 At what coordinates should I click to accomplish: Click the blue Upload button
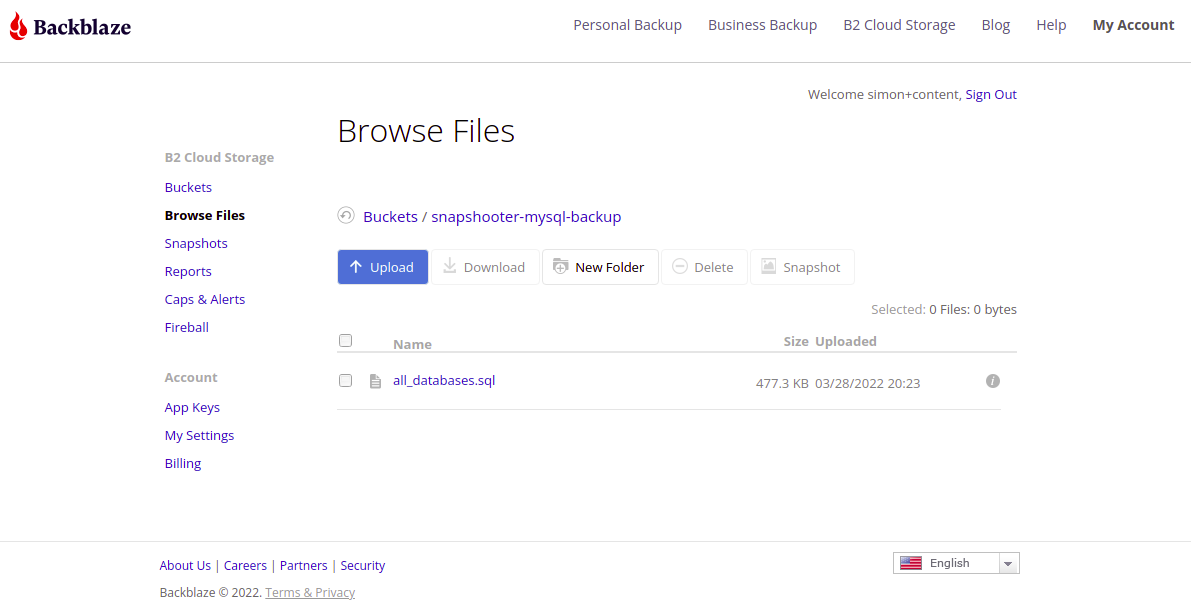(383, 267)
